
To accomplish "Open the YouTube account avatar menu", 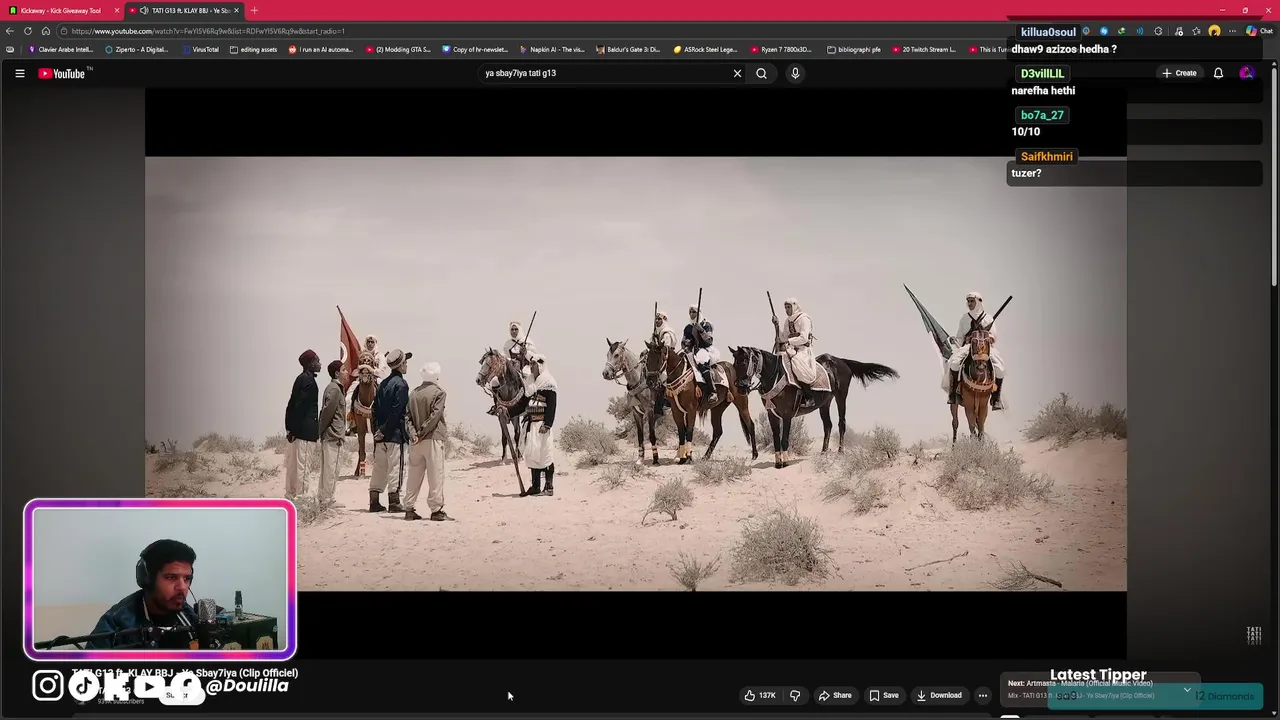I will [x=1246, y=73].
